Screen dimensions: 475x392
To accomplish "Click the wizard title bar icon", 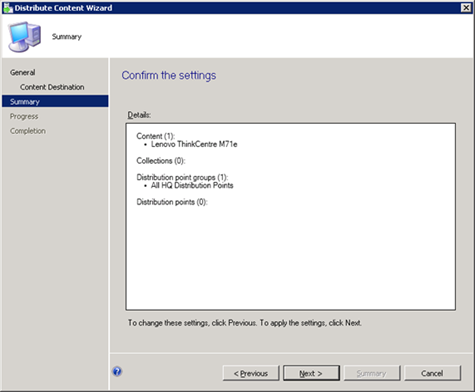I will pos(7,8).
